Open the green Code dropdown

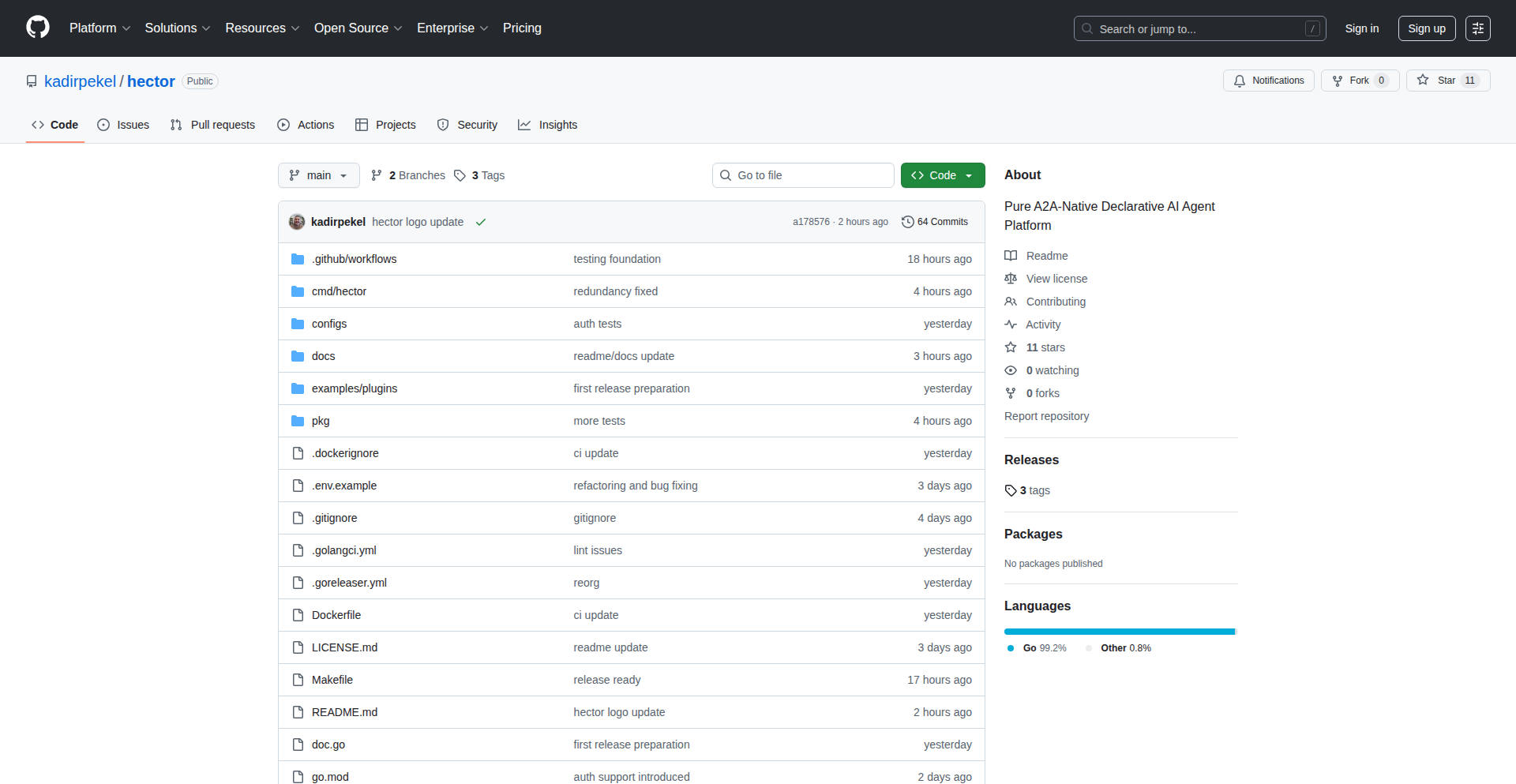942,175
